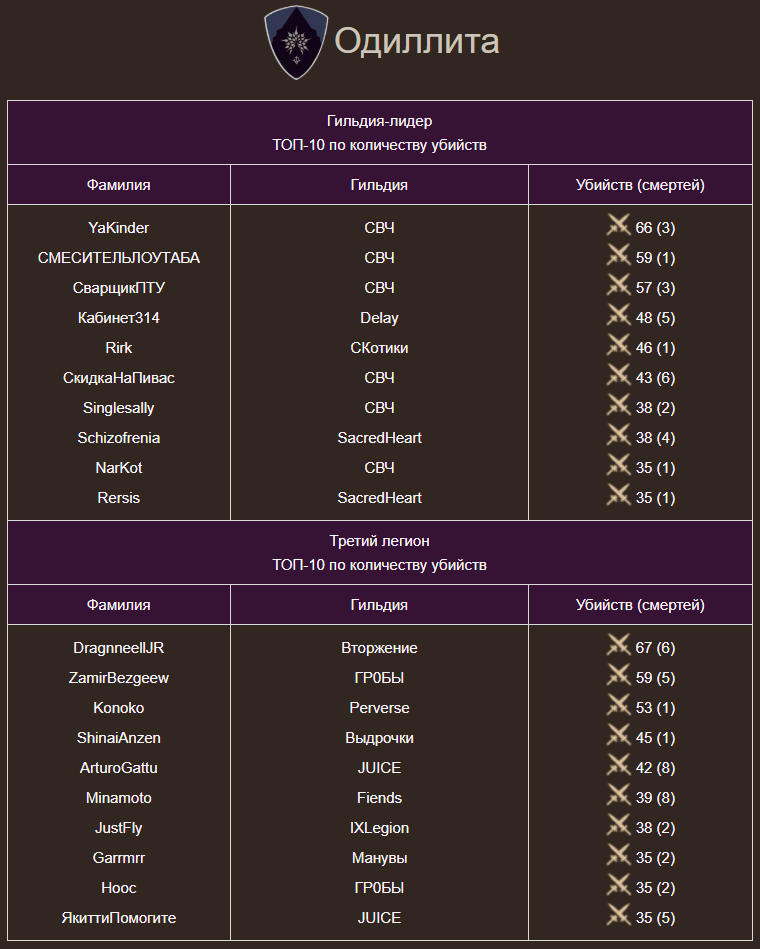Click crossed swords icon in DragnneelJR row
Screen dimensions: 760x949
pyautogui.click(x=618, y=646)
